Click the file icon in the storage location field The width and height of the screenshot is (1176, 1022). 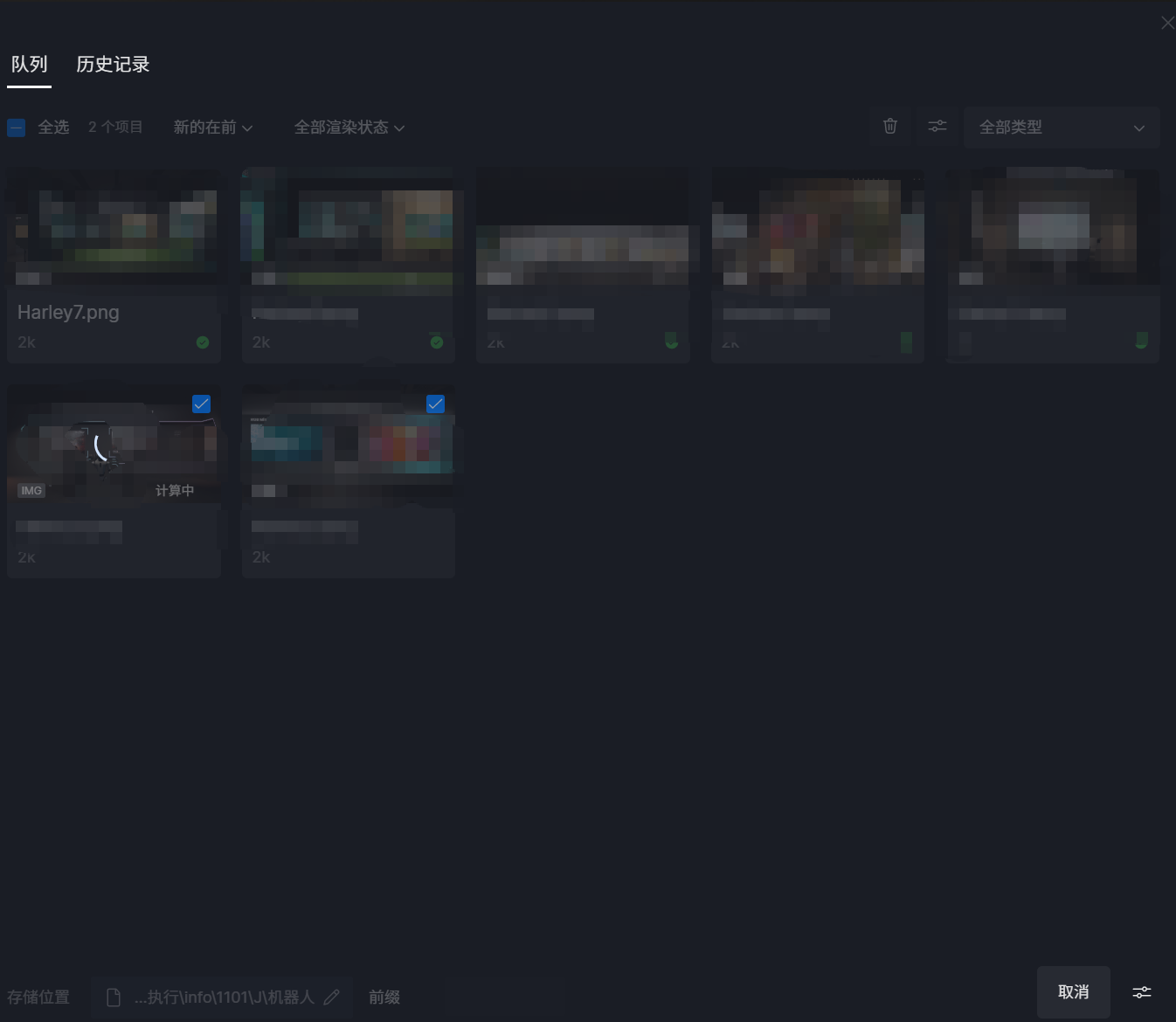point(114,997)
